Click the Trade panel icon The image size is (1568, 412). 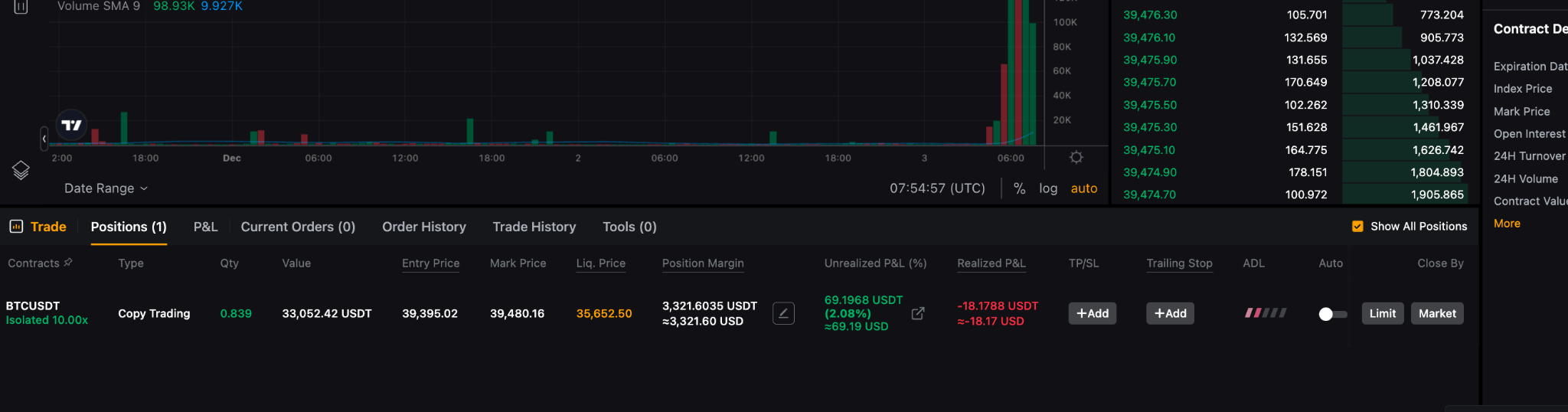click(16, 227)
